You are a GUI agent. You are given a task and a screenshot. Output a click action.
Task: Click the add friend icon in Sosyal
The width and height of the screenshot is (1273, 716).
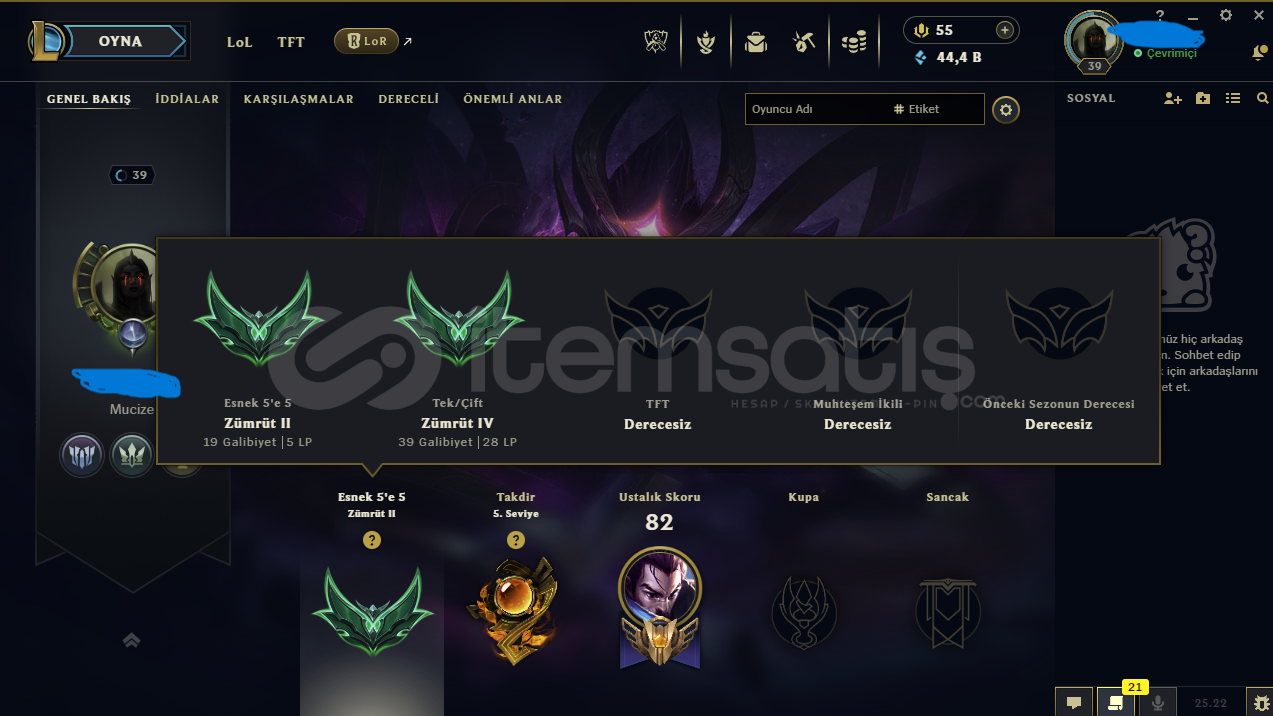[1173, 98]
